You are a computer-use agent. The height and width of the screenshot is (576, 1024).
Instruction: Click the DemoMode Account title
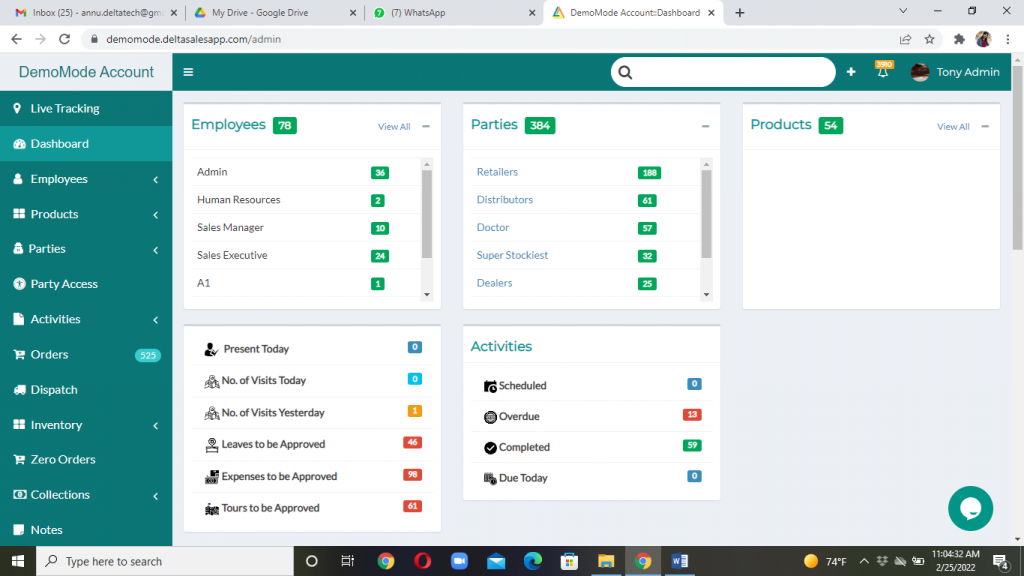pyautogui.click(x=86, y=72)
